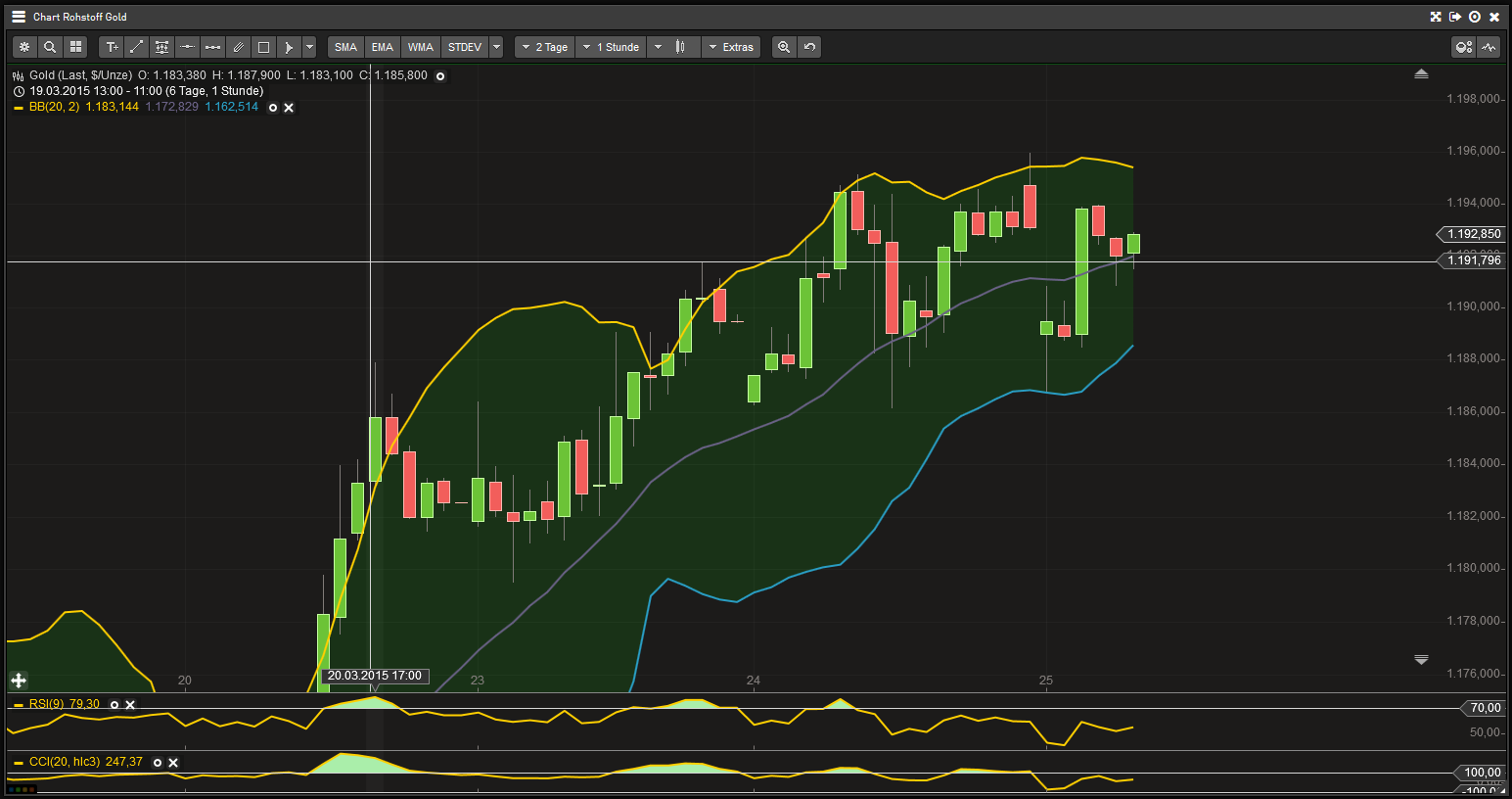Remove the CCI(20, hlc3) indicator

click(x=172, y=762)
